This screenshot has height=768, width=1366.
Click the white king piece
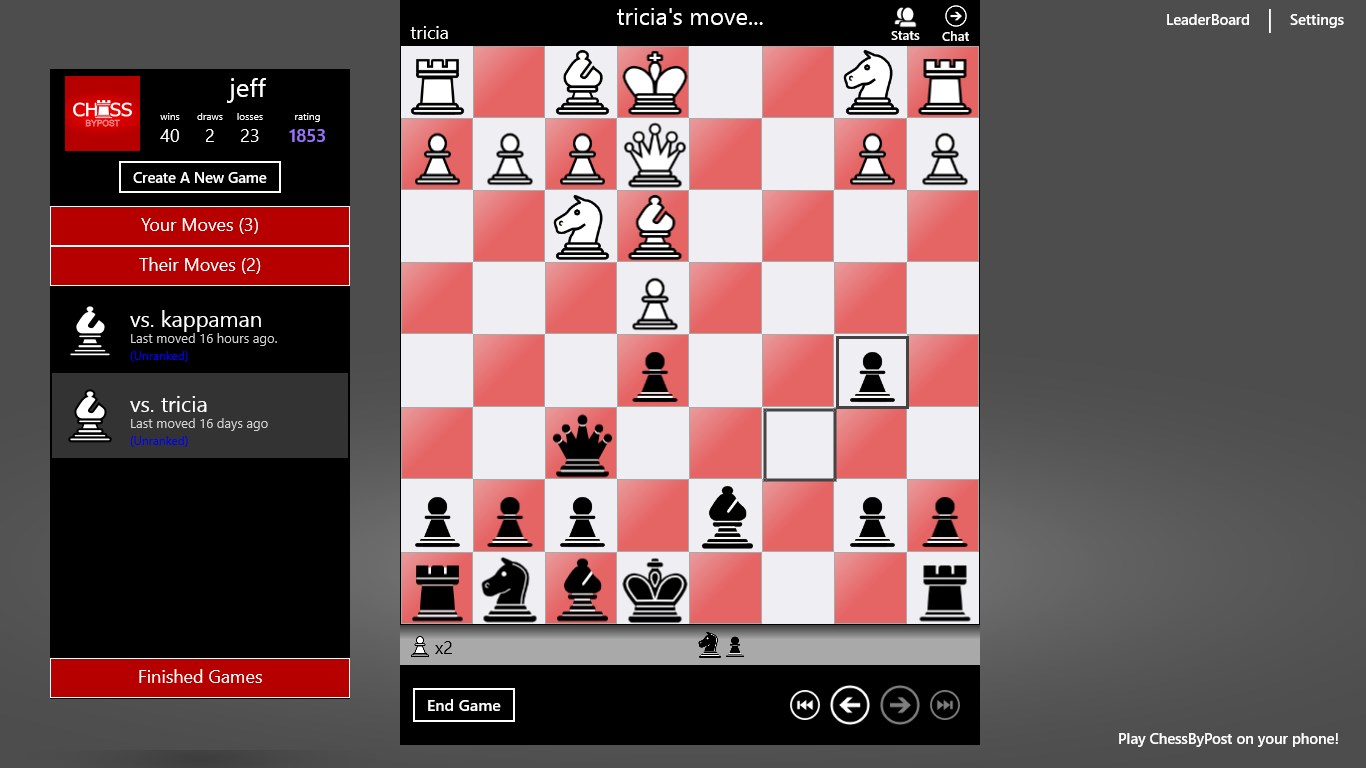pos(655,82)
